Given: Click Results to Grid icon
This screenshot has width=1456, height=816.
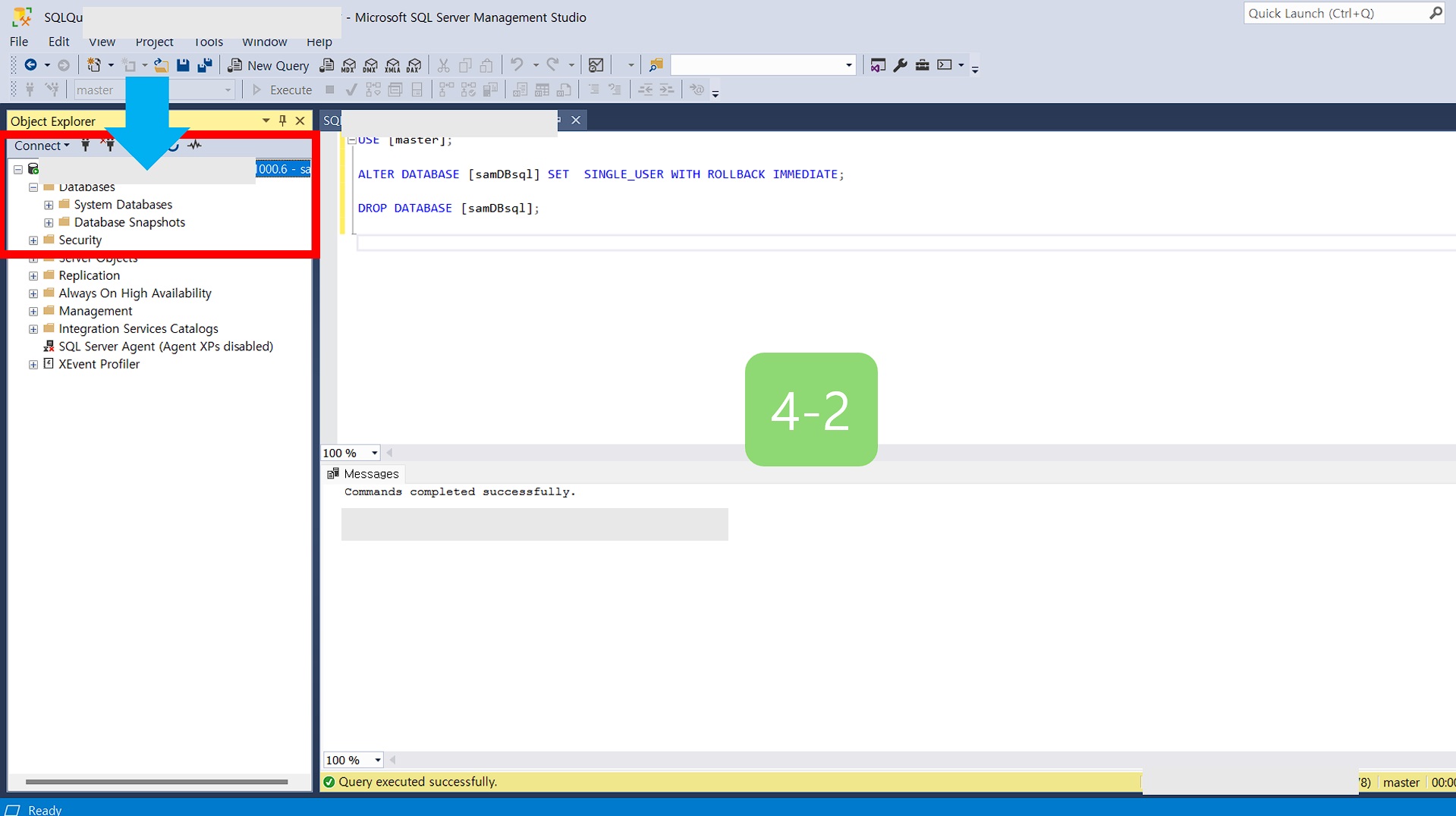Looking at the screenshot, I should (542, 89).
